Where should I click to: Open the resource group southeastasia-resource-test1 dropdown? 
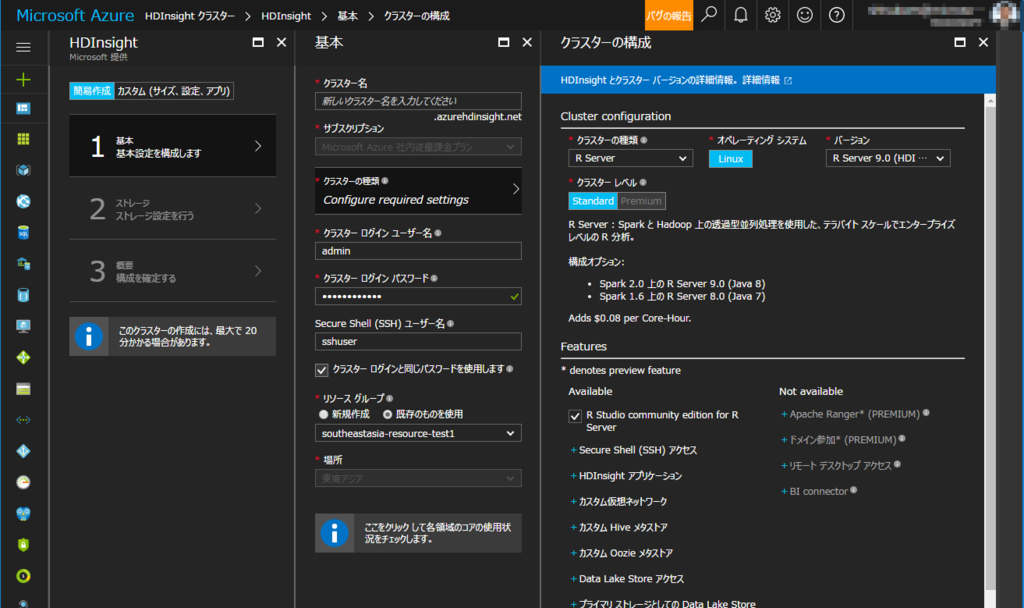coord(418,434)
